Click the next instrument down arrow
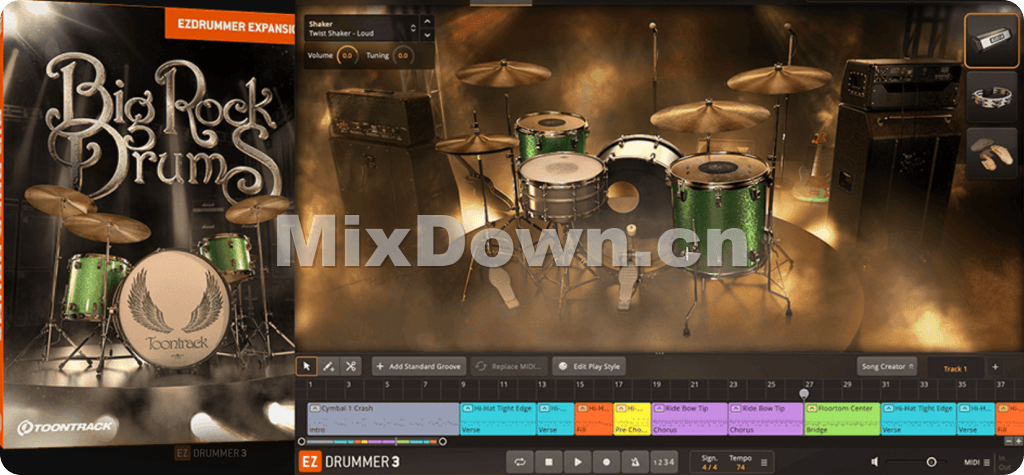1024x475 pixels. pyautogui.click(x=427, y=35)
